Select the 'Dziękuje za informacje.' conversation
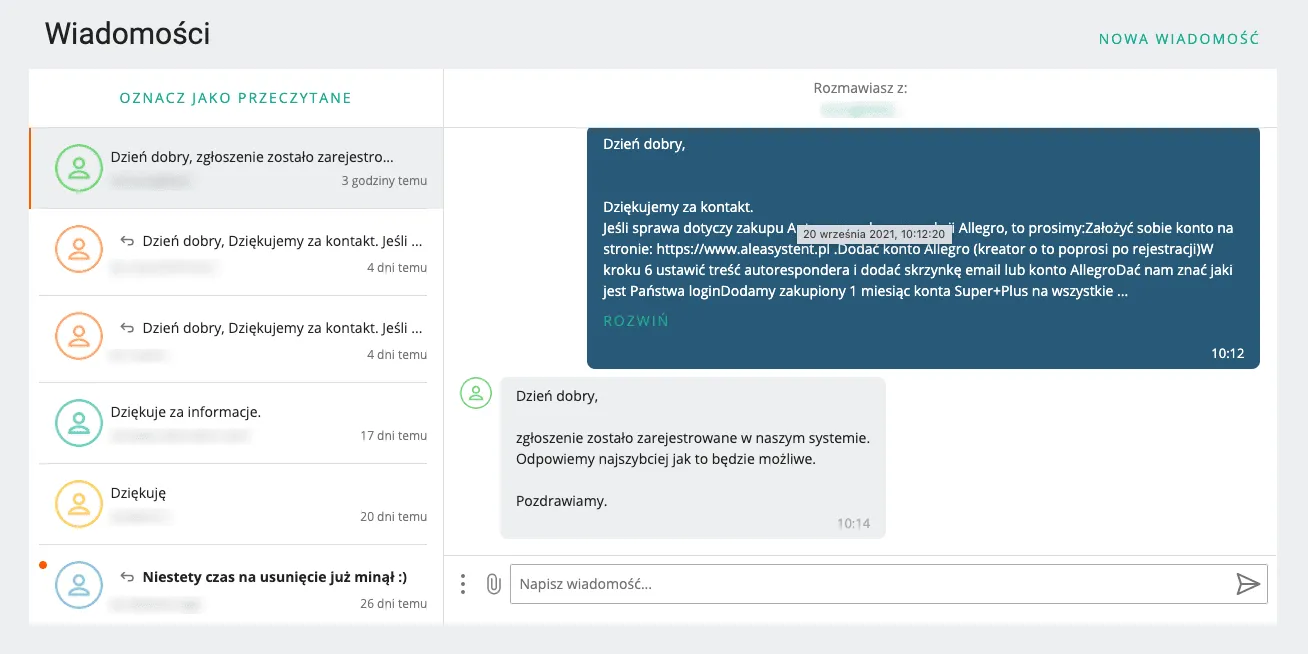Screen dimensions: 1308x654 [186, 412]
